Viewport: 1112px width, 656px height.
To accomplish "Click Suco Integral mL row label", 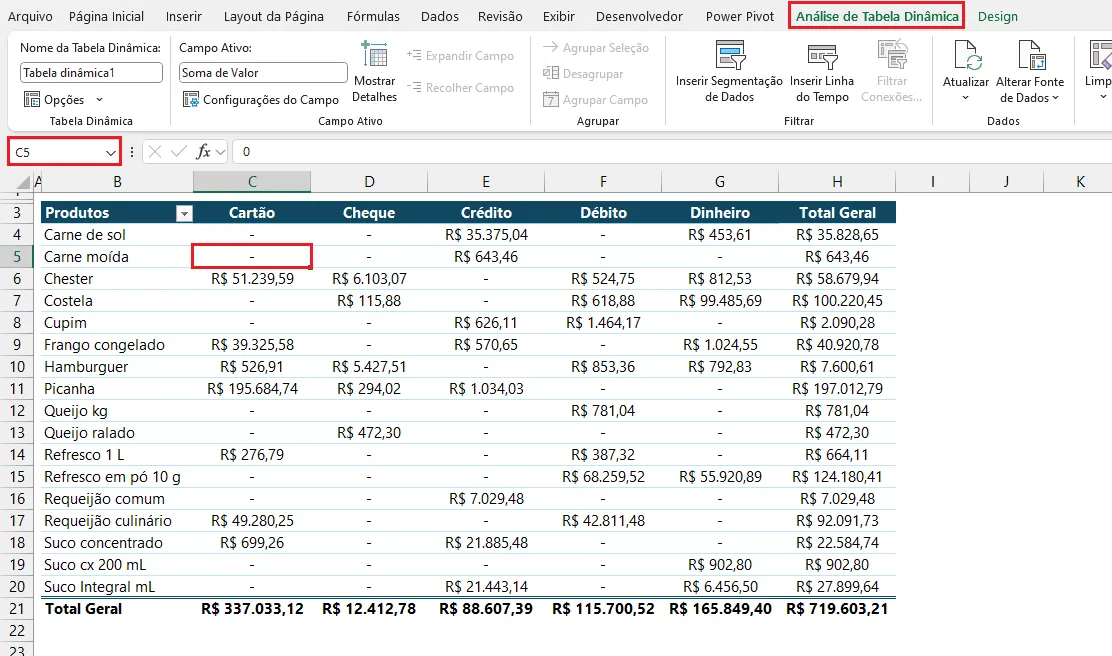I will click(x=117, y=586).
